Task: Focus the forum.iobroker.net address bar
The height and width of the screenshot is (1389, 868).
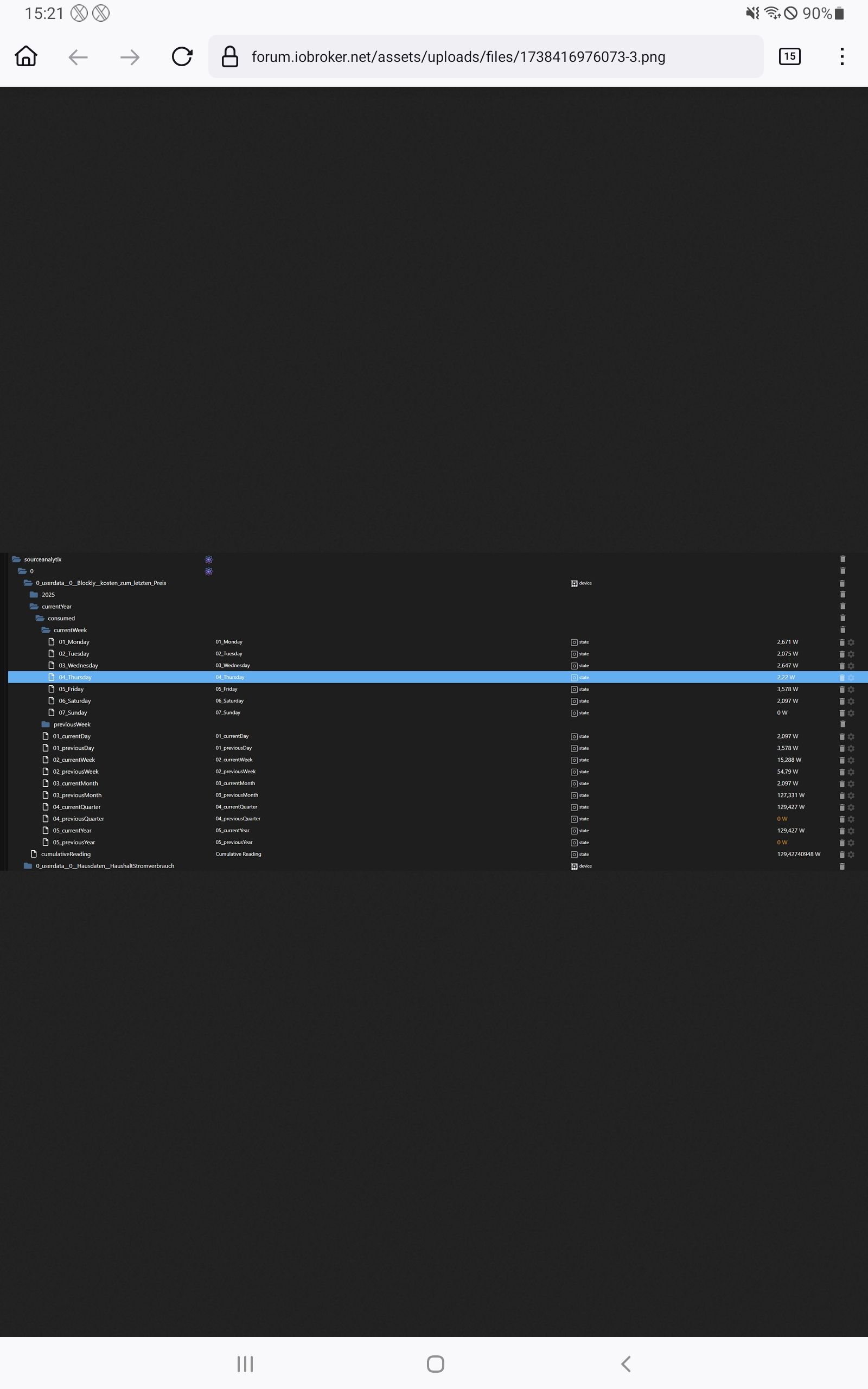Action: click(486, 56)
